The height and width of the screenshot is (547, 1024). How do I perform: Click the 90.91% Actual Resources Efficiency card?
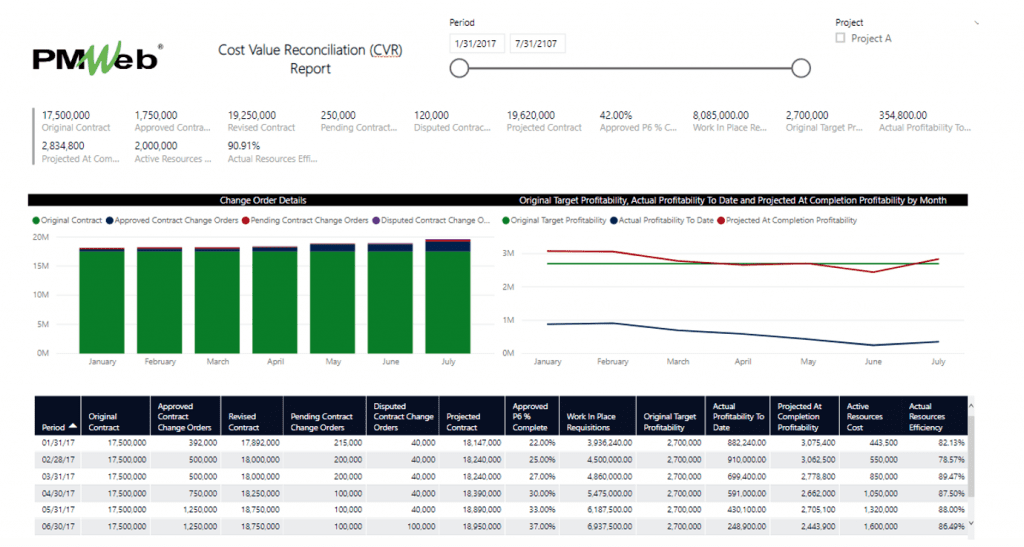pos(272,152)
